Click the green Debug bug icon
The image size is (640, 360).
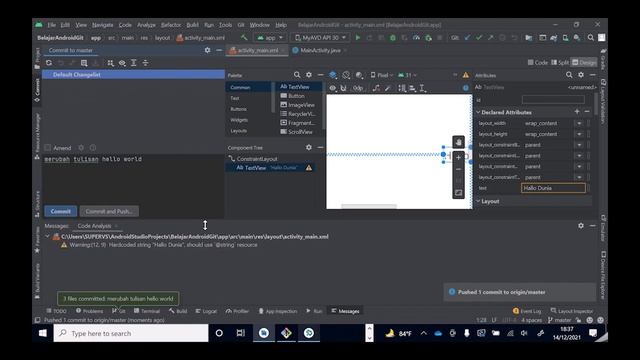[x=393, y=38]
